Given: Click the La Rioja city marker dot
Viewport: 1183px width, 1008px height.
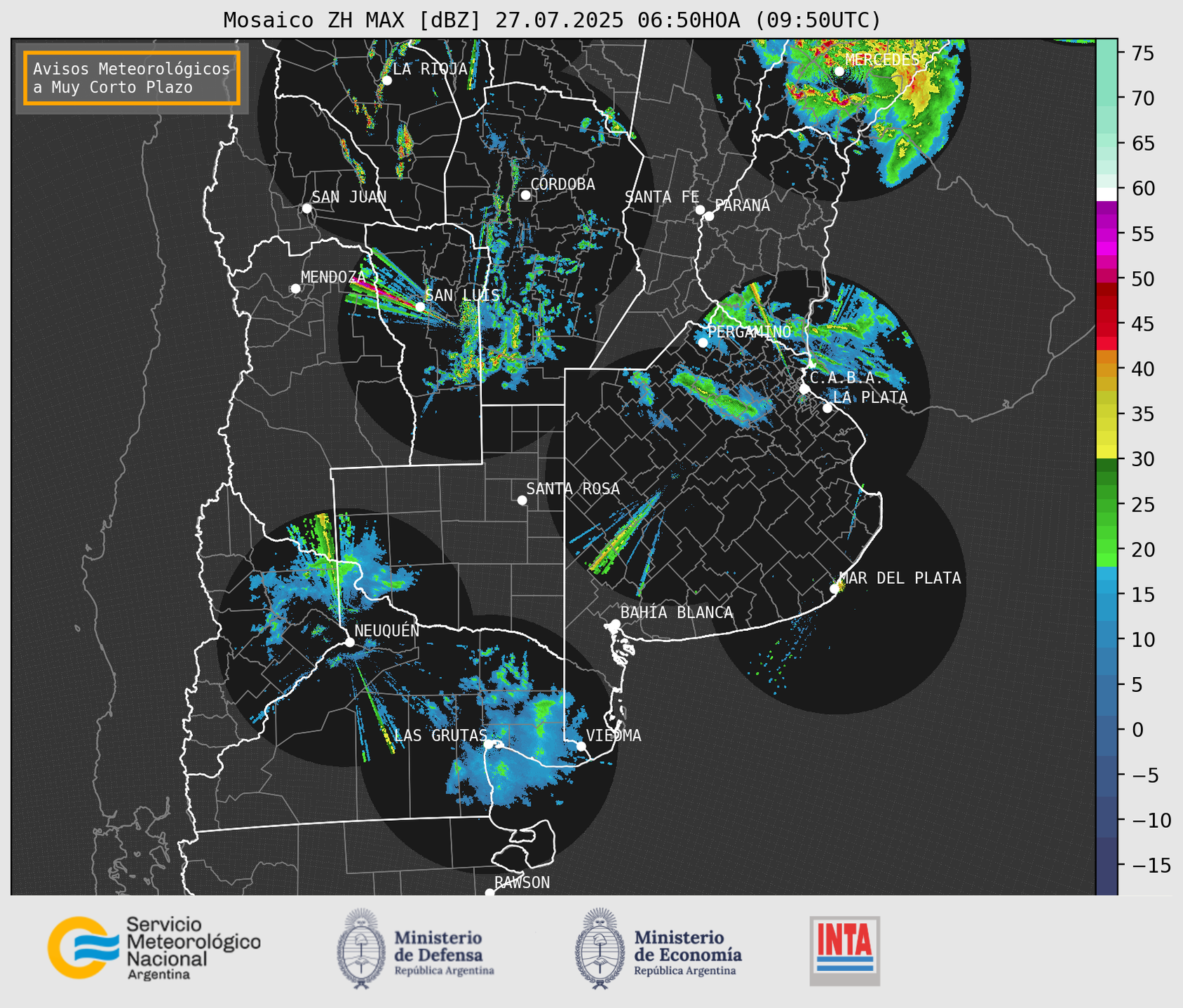Looking at the screenshot, I should tap(386, 81).
